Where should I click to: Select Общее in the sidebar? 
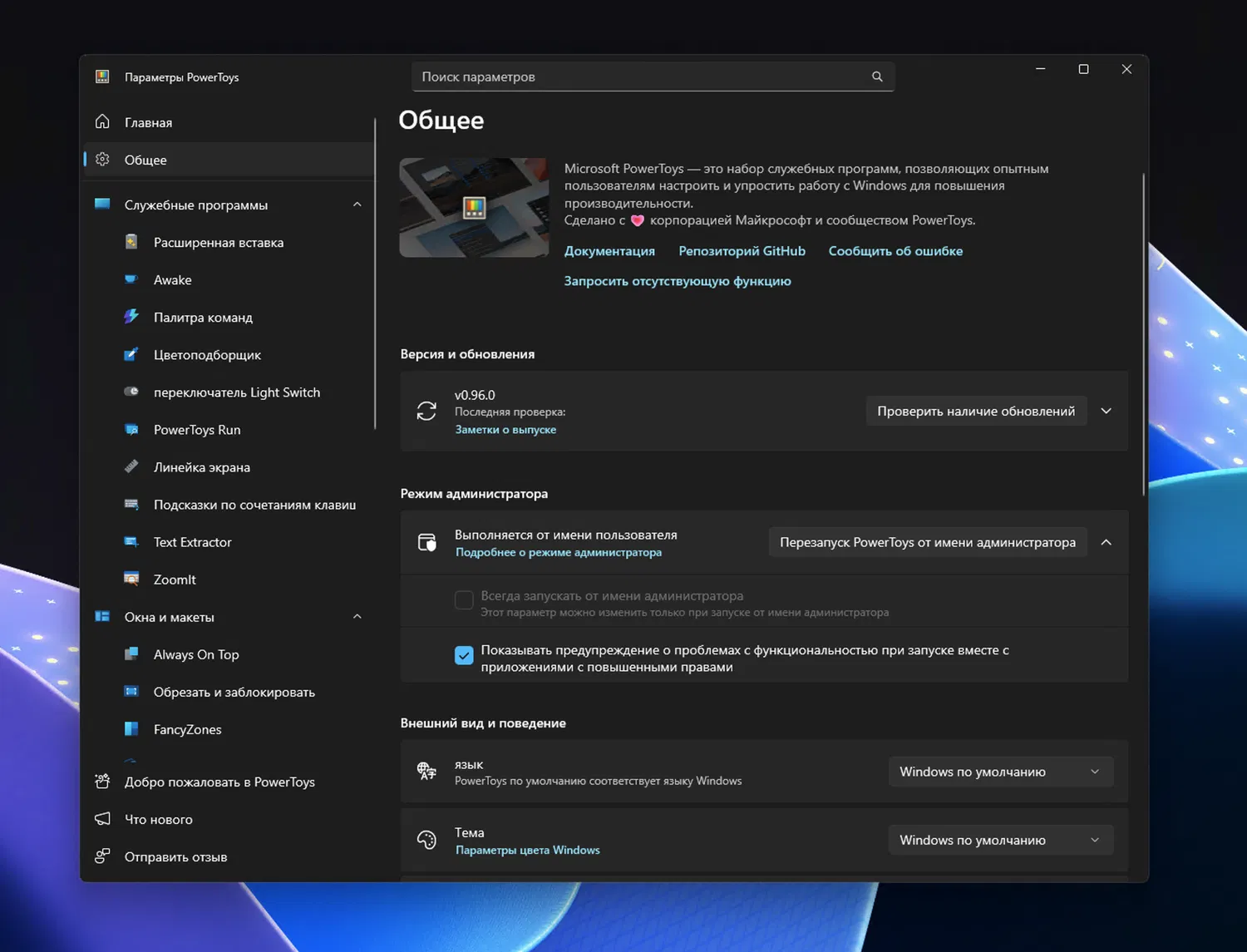pos(229,160)
